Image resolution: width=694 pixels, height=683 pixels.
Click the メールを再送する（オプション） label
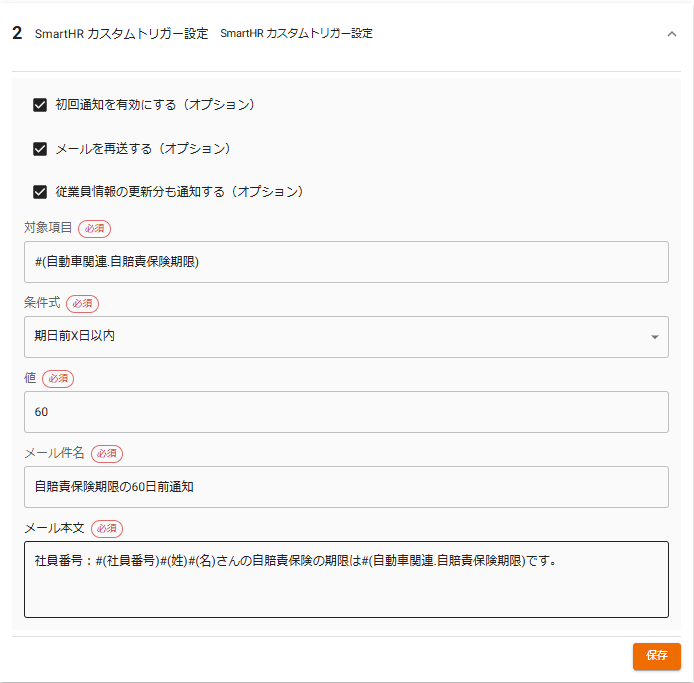click(x=143, y=148)
